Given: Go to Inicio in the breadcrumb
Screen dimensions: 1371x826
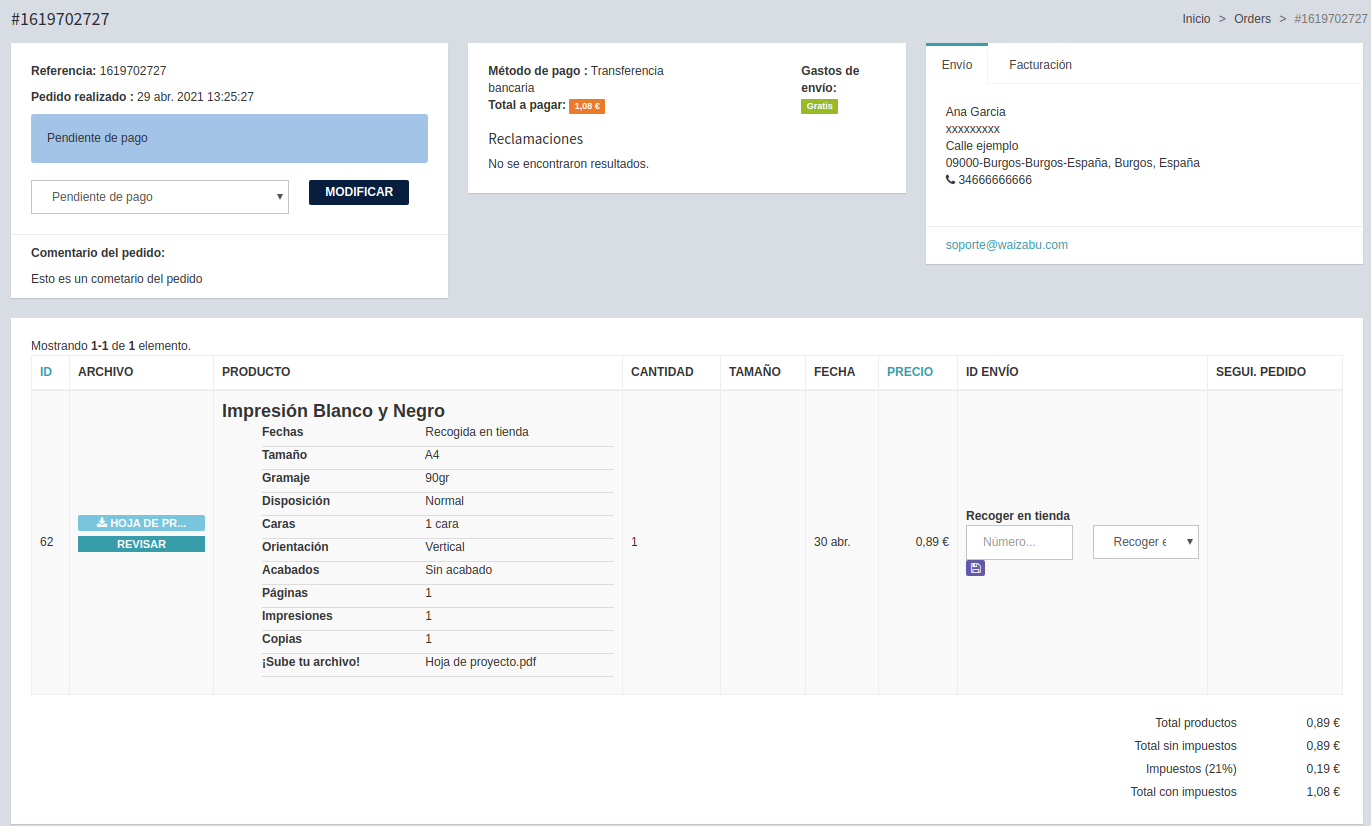Looking at the screenshot, I should tap(1196, 19).
